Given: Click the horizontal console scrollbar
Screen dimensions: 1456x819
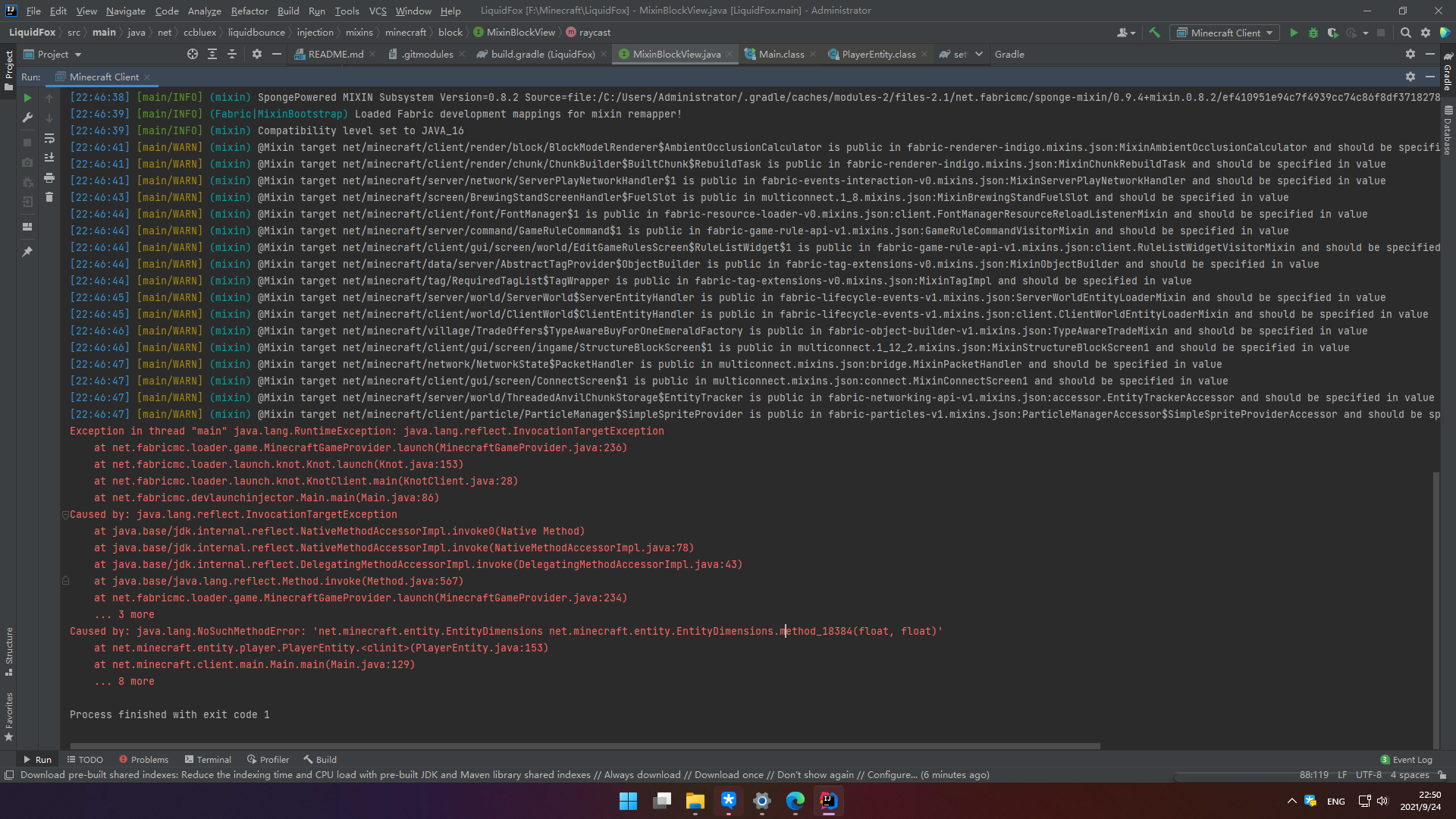Looking at the screenshot, I should (584, 746).
